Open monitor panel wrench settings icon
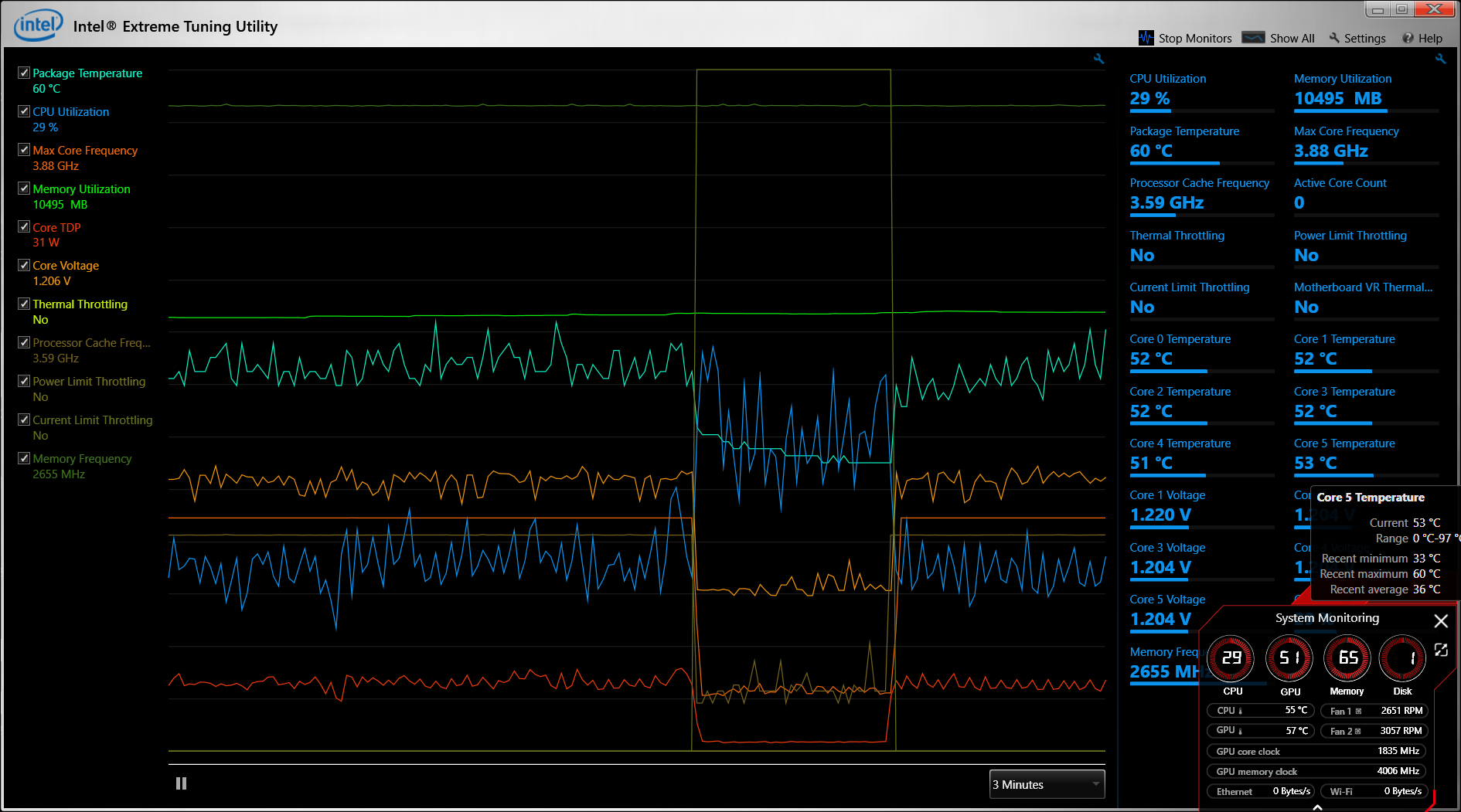This screenshot has height=812, width=1461. click(x=1440, y=59)
